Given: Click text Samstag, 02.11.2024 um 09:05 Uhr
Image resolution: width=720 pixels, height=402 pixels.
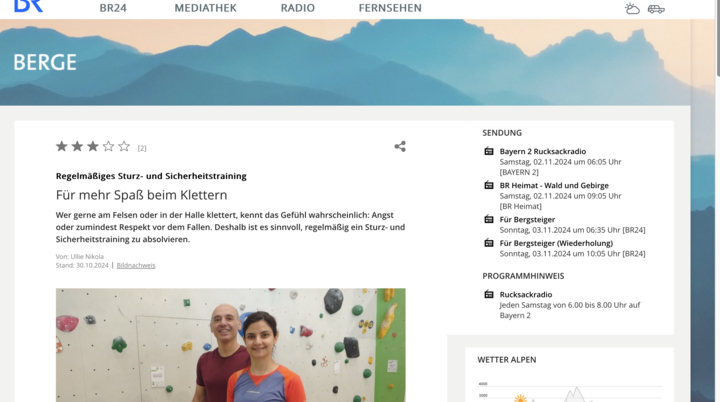Looking at the screenshot, I should [560, 196].
